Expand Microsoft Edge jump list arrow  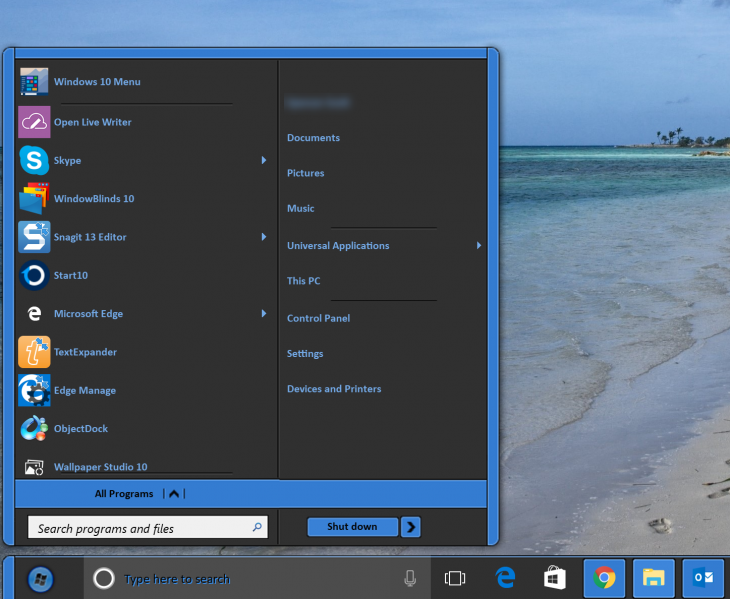264,313
